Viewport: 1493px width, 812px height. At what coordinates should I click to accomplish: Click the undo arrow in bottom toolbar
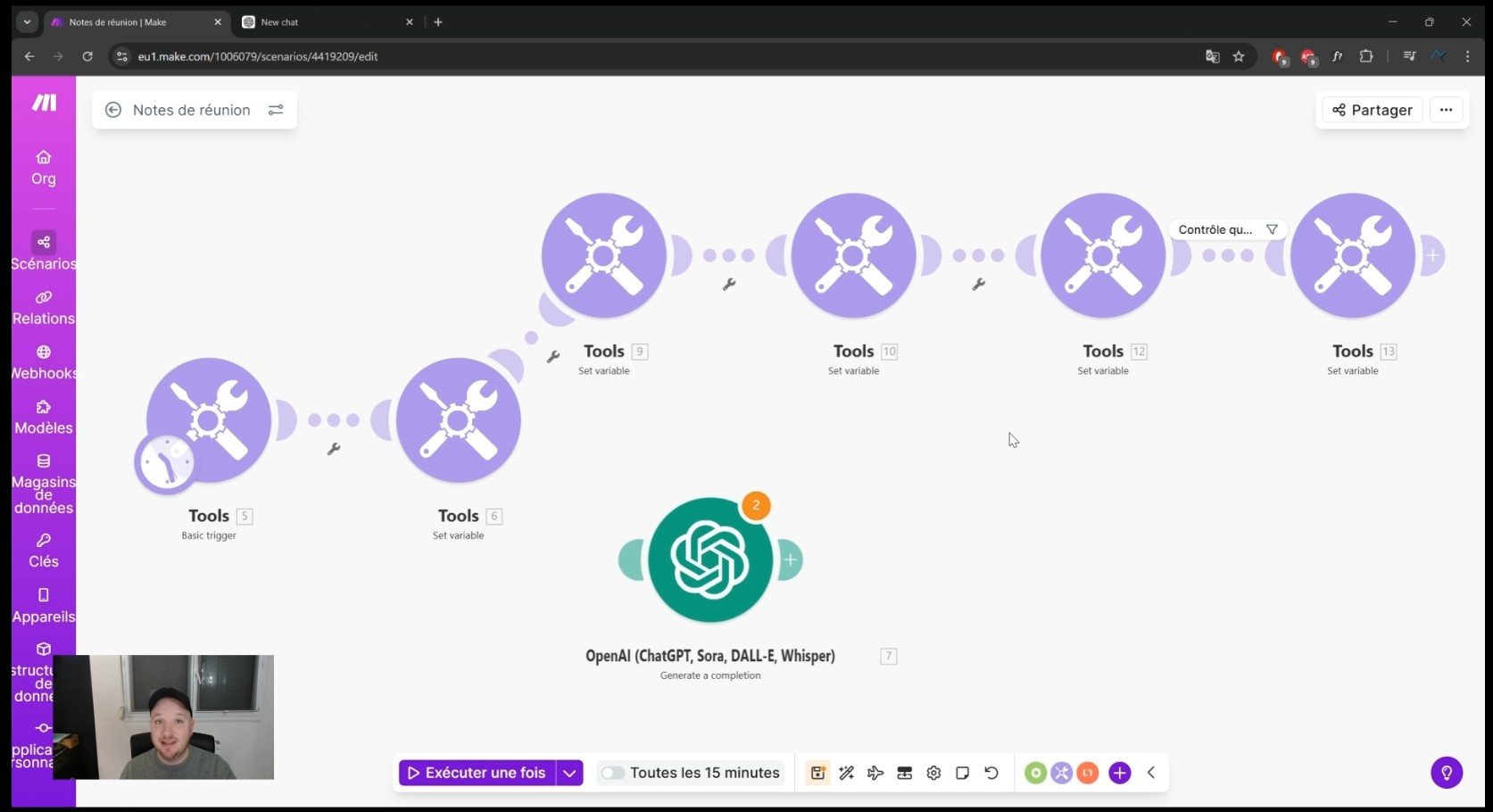point(991,773)
